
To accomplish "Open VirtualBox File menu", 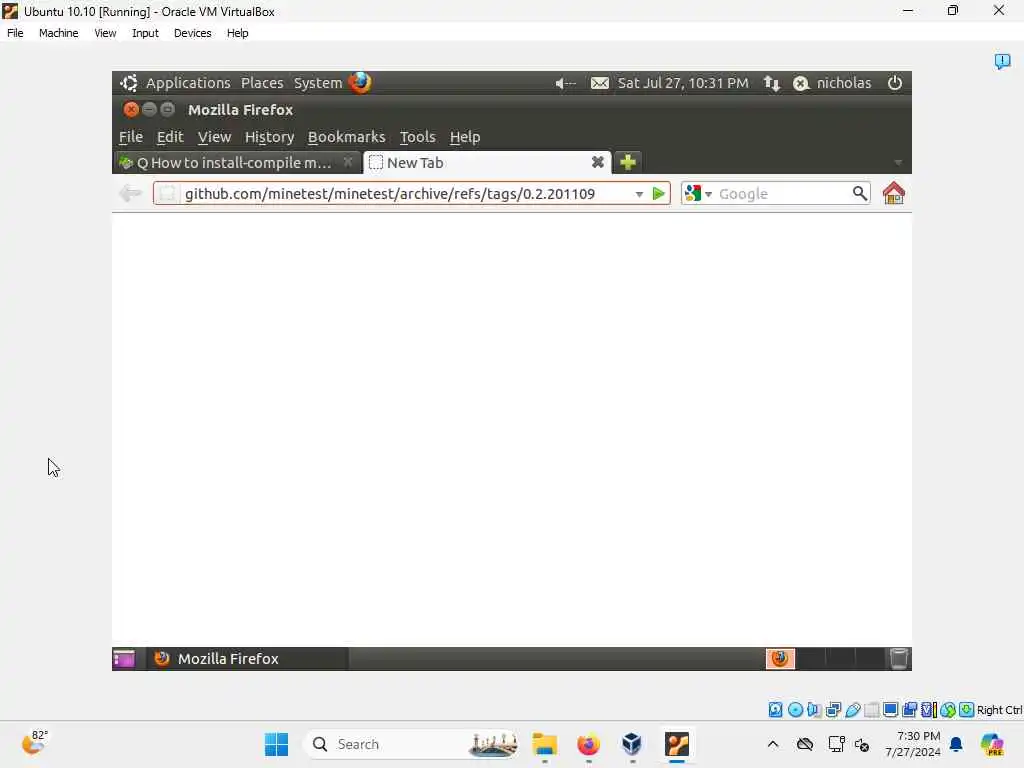I will pyautogui.click(x=15, y=33).
